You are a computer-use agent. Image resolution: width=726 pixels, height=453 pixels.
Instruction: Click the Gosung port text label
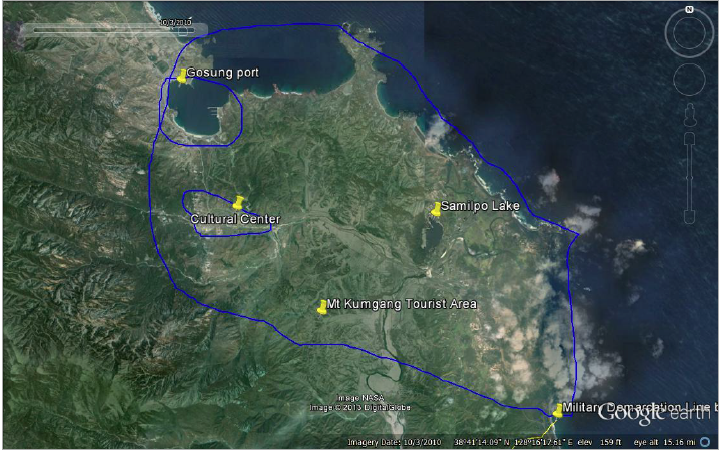(222, 73)
